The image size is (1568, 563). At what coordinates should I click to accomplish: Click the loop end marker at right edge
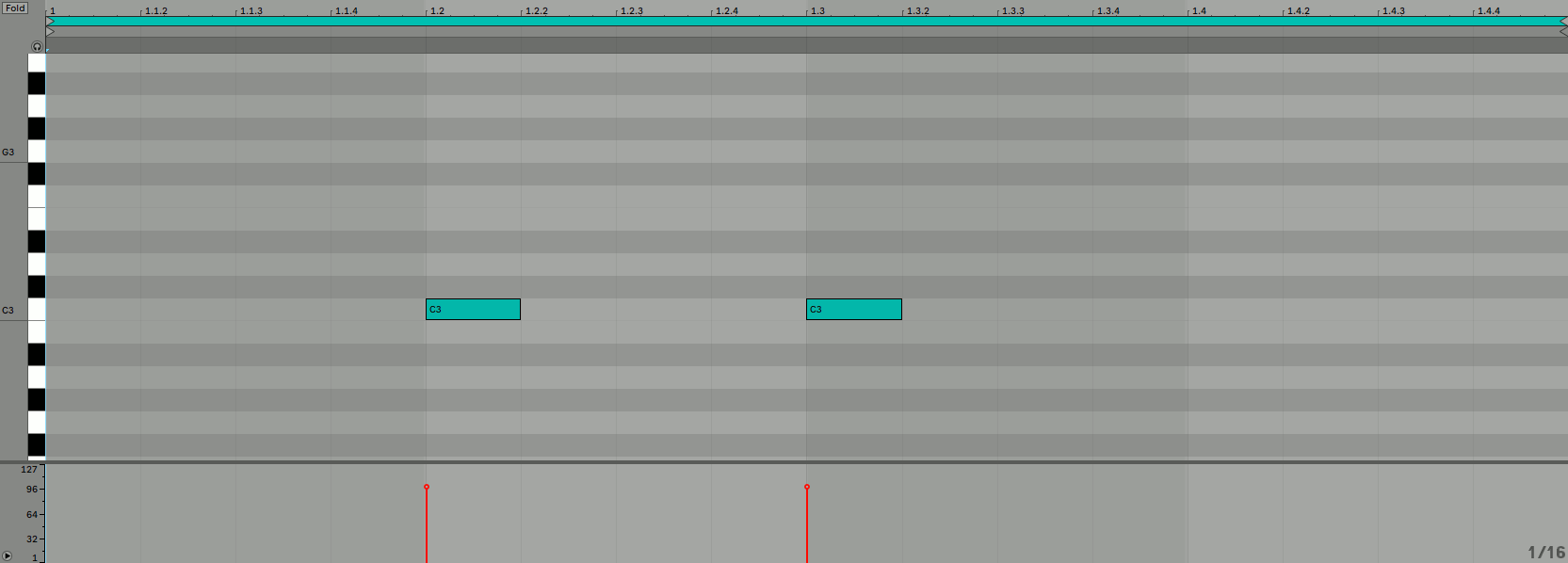(1563, 21)
